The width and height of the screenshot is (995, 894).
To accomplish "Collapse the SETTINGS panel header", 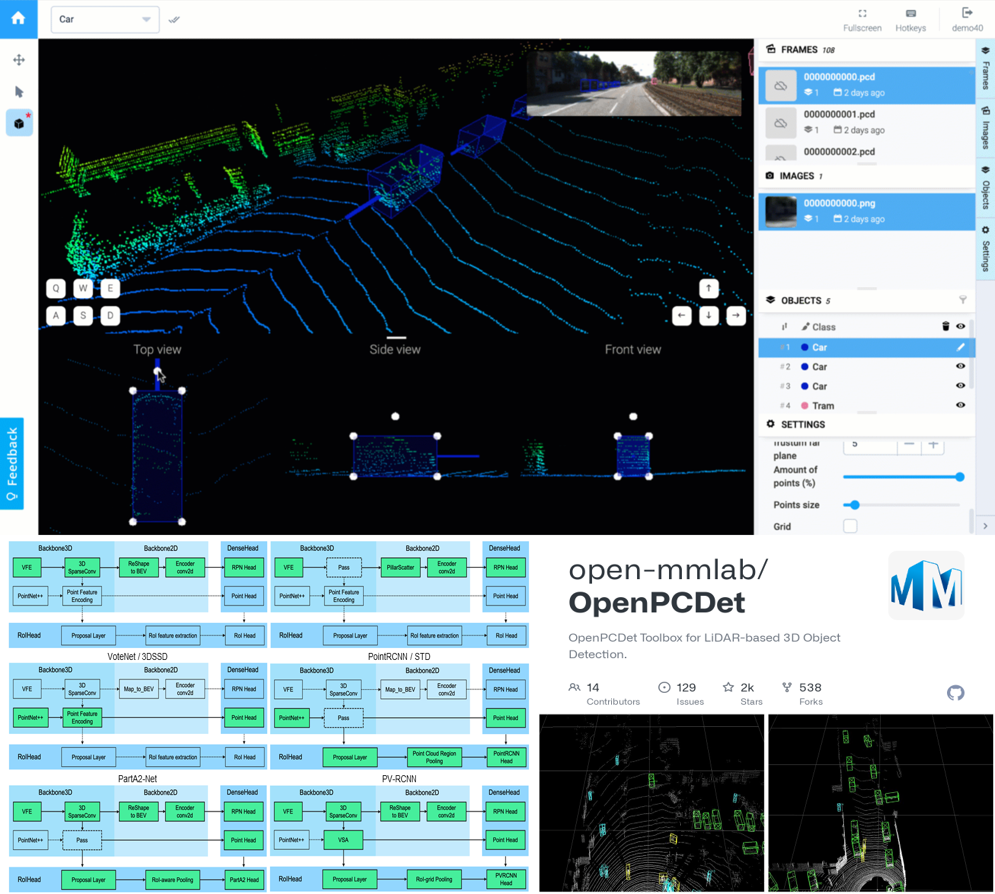I will (x=866, y=424).
